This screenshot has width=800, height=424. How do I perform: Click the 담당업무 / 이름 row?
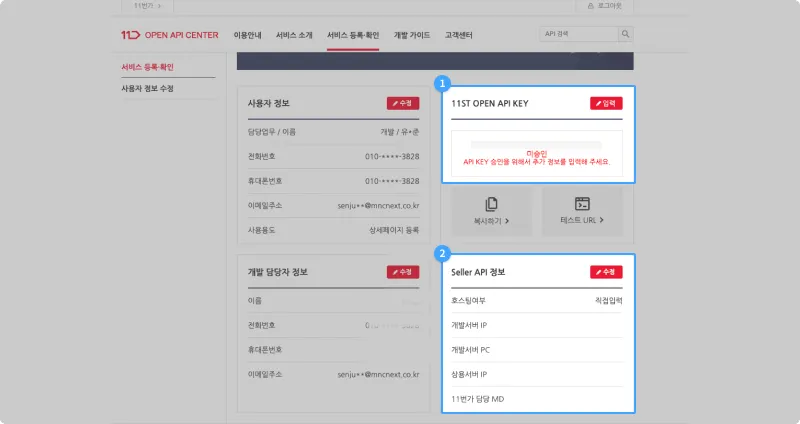pos(334,132)
